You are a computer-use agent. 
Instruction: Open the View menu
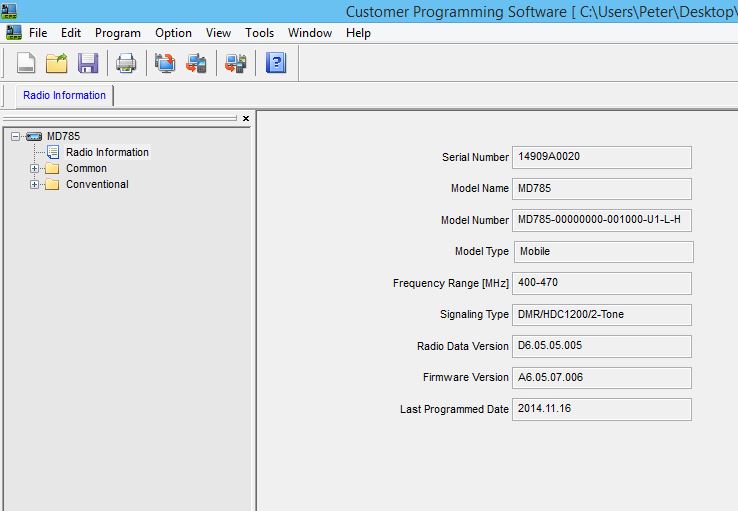click(218, 33)
